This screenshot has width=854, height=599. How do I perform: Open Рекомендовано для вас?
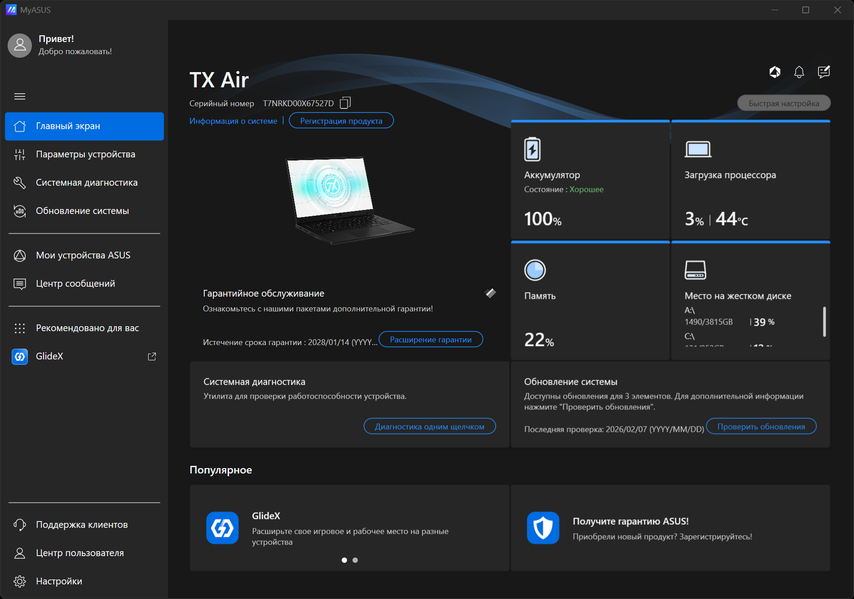(84, 328)
